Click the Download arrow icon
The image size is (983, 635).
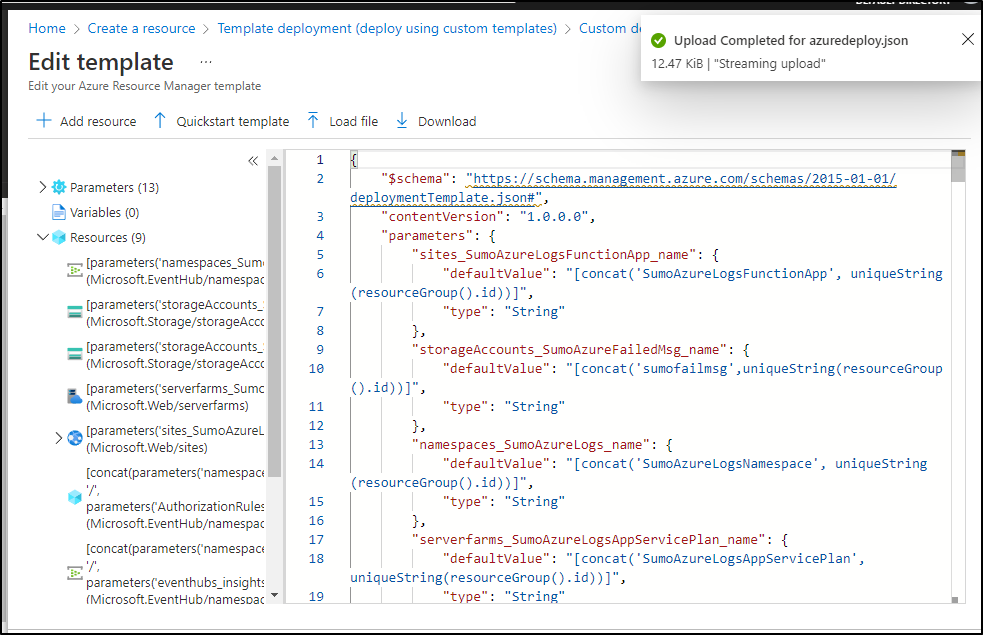[402, 120]
